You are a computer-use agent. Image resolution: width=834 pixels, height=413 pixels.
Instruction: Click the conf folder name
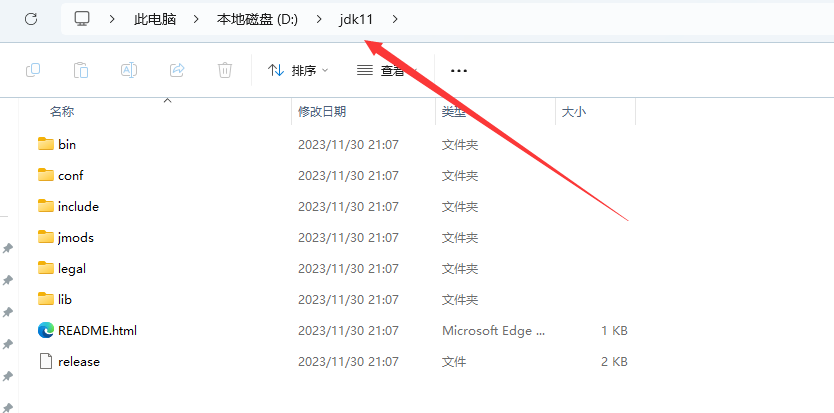(x=71, y=175)
